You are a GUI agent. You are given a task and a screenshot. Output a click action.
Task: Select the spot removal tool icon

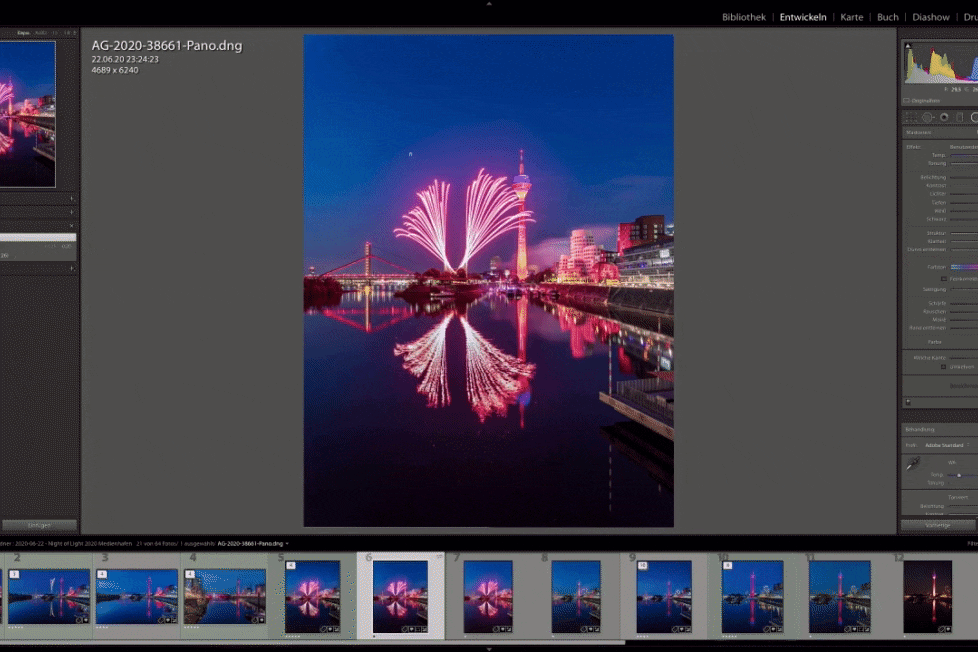click(x=927, y=117)
